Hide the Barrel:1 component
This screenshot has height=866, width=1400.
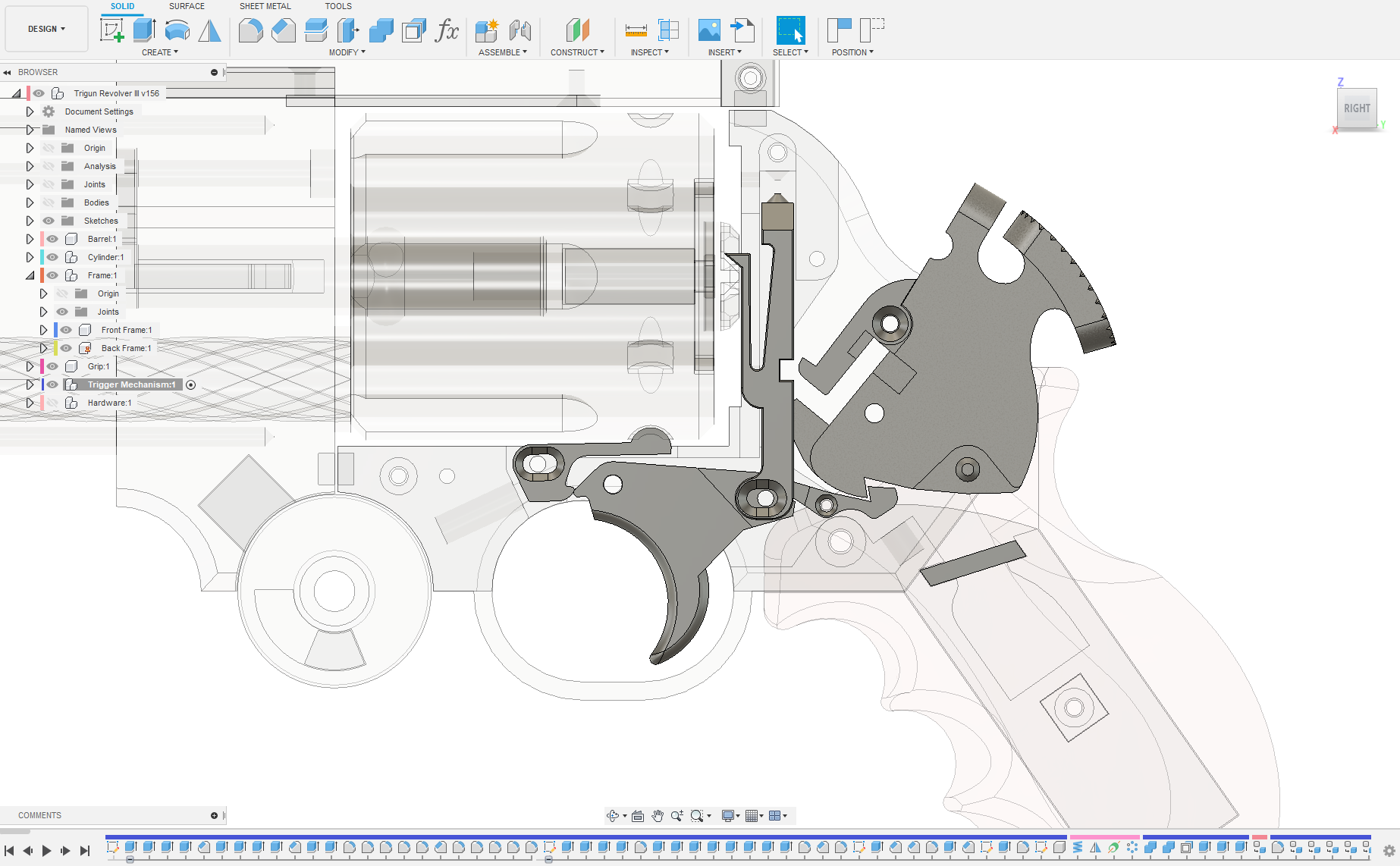coord(52,239)
